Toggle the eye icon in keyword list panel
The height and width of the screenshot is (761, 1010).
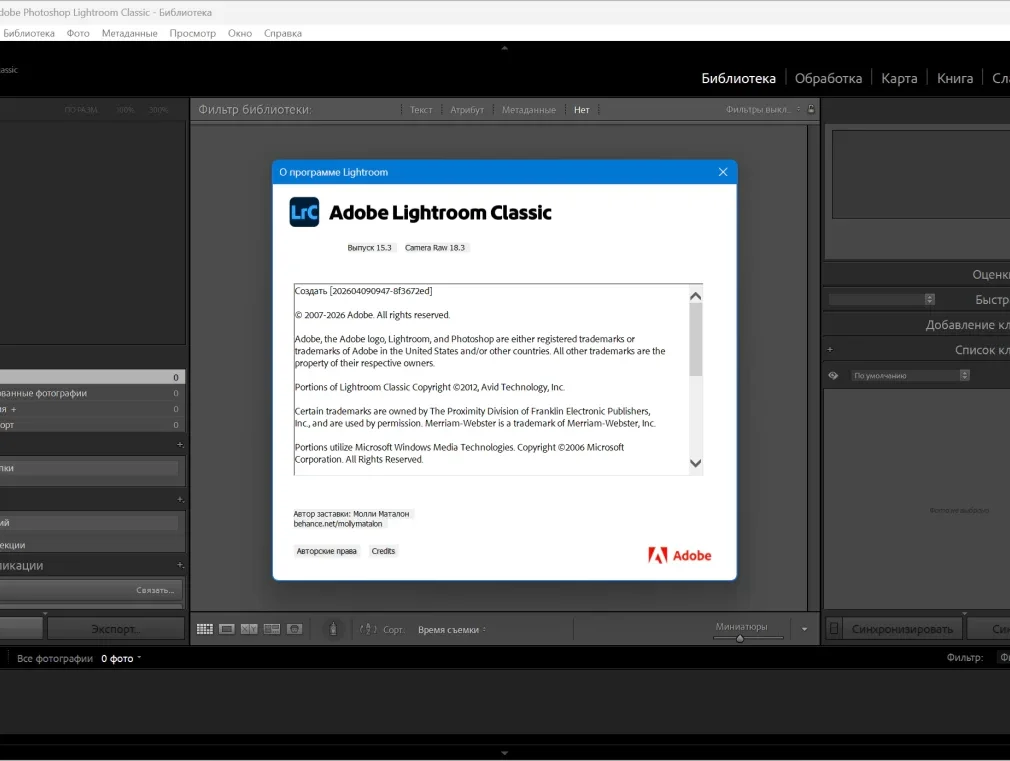coord(833,376)
